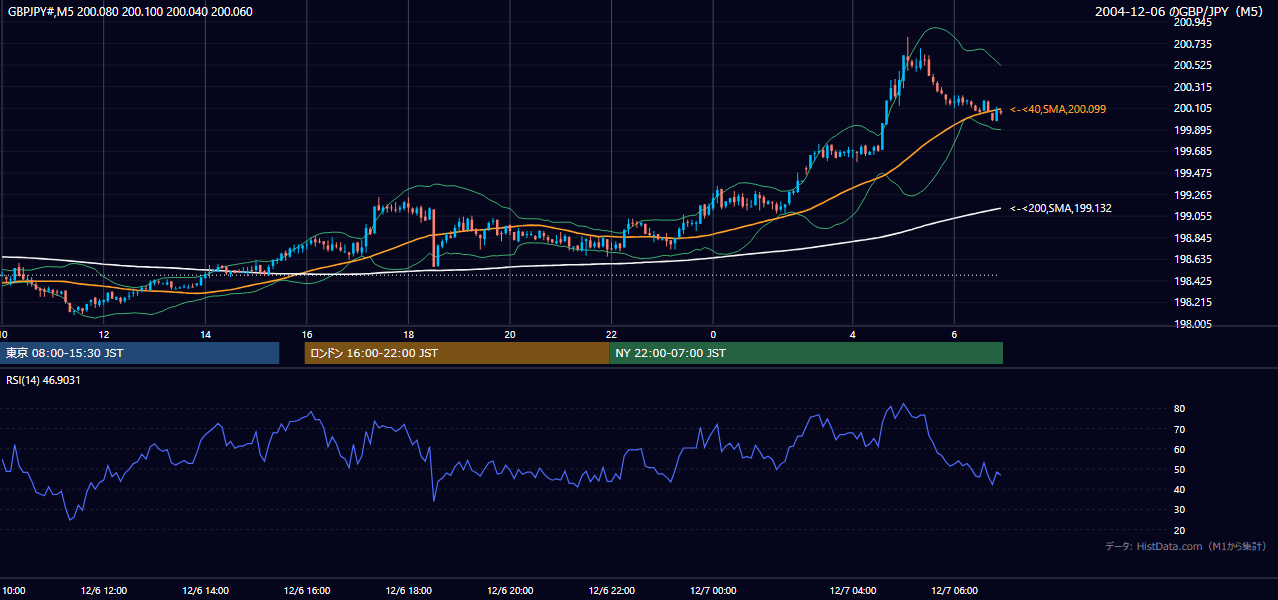The height and width of the screenshot is (600, 1278).
Task: Click price axis value 200.105
Action: tap(1191, 108)
